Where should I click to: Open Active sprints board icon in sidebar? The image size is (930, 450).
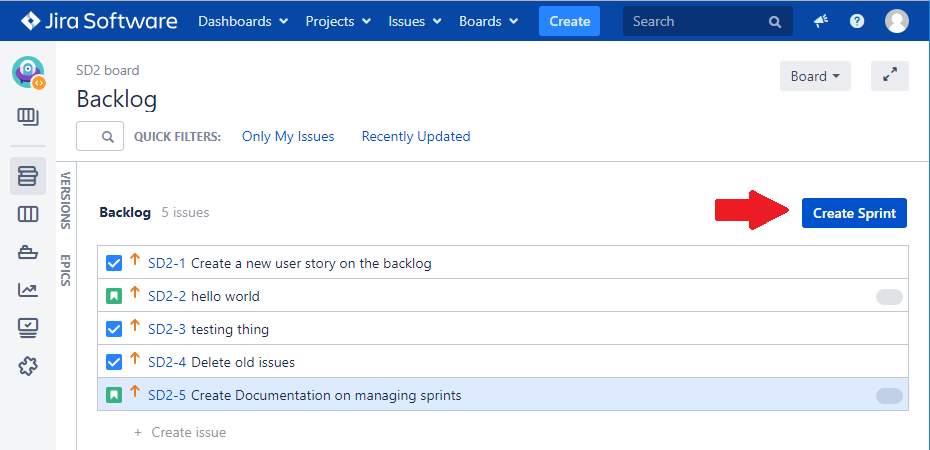tap(28, 214)
